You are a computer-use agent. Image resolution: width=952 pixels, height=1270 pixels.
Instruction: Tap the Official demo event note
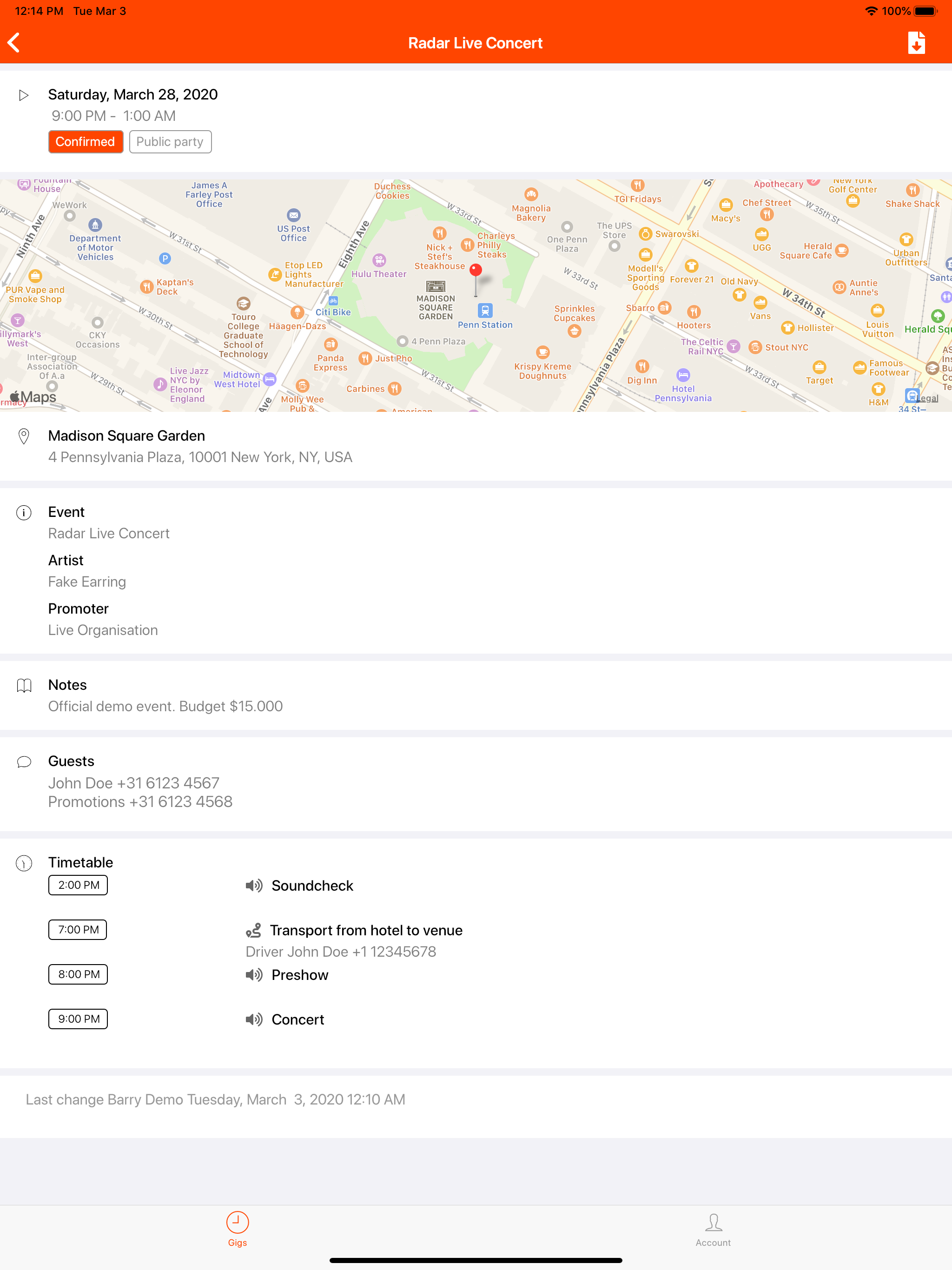[x=165, y=706]
